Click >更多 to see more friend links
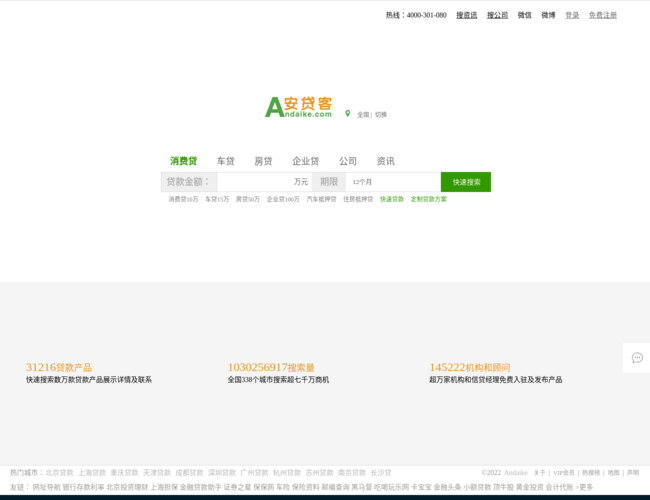Screen dimensions: 650x500 584,487
